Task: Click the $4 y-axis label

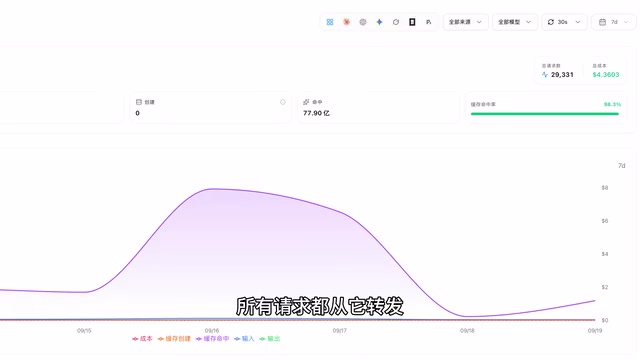Action: coord(605,254)
